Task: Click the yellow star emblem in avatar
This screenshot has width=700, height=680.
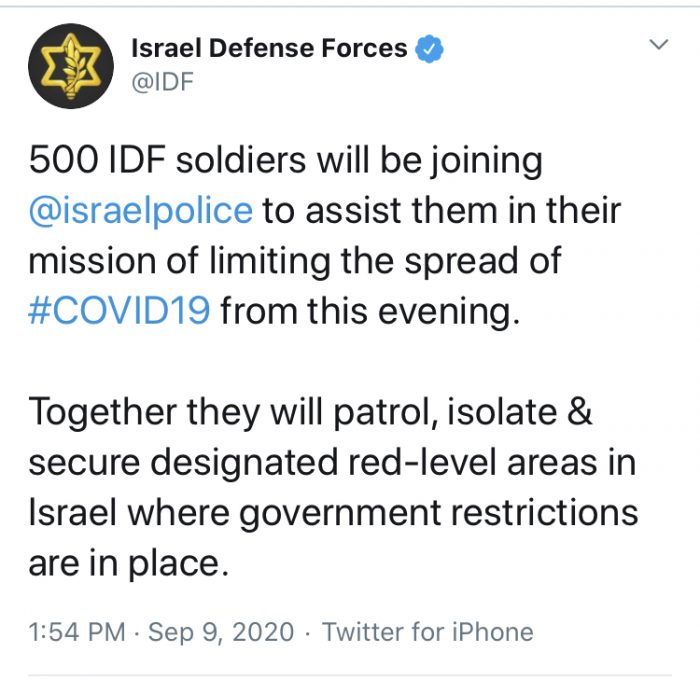Action: tap(71, 67)
